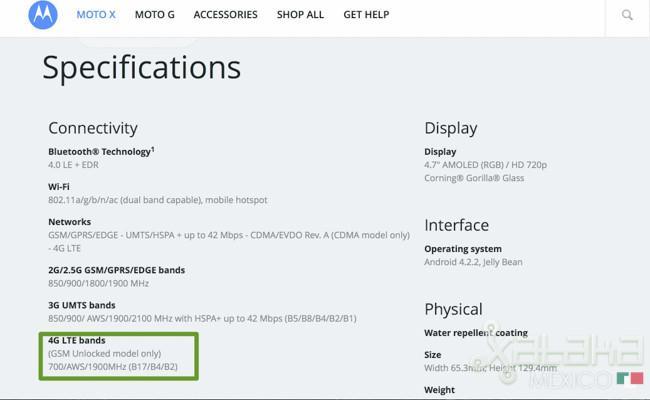650x400 pixels.
Task: Click the Physical section heading
Action: (x=453, y=309)
